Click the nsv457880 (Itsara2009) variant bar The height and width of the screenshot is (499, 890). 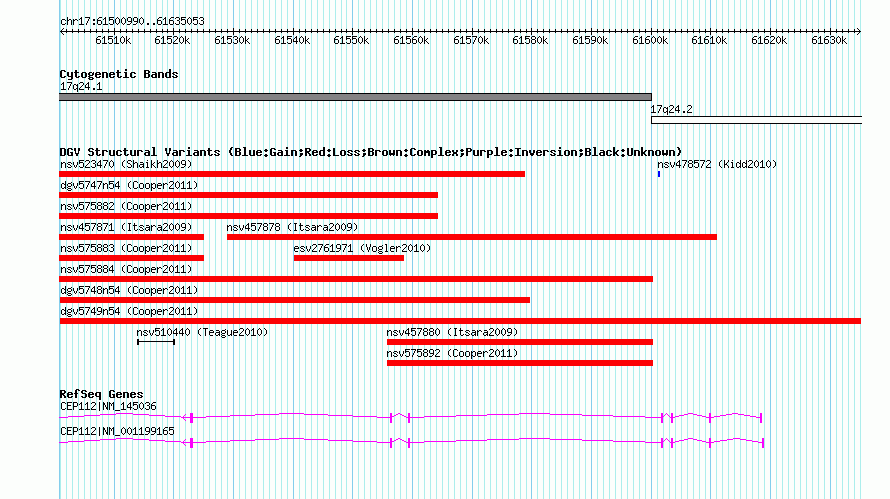(x=520, y=342)
